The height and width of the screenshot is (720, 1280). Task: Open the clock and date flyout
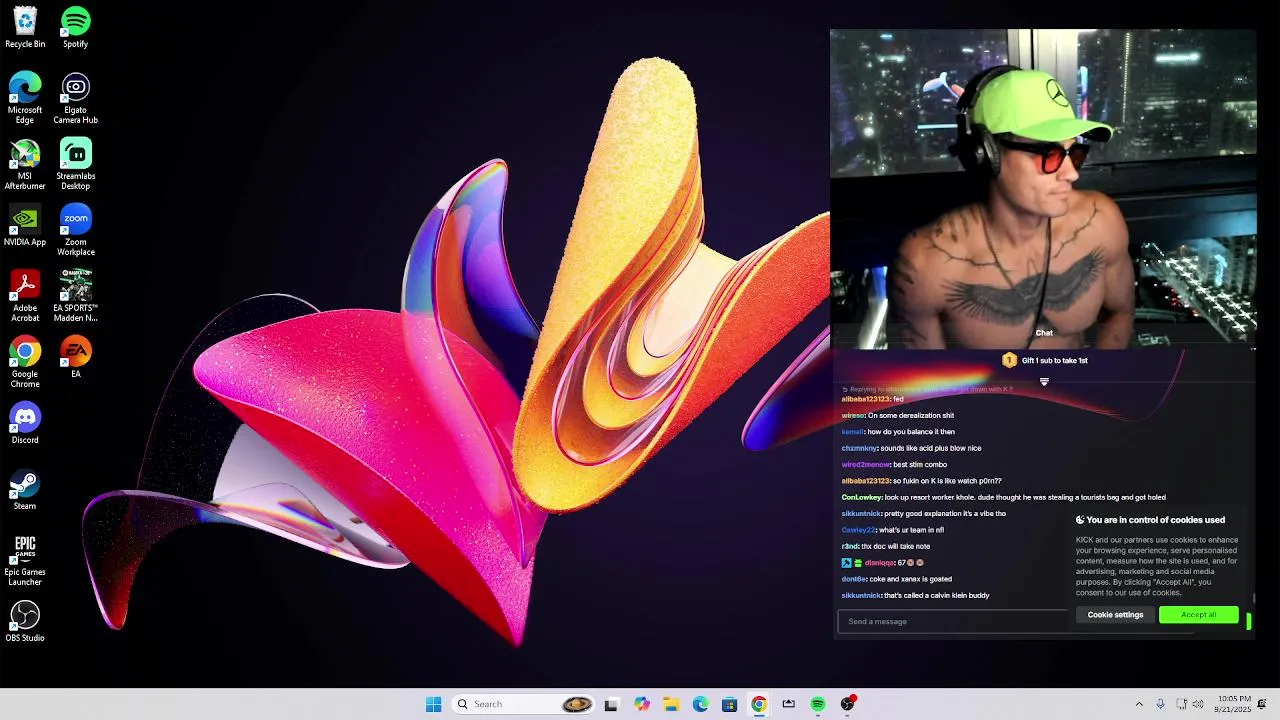click(1233, 704)
